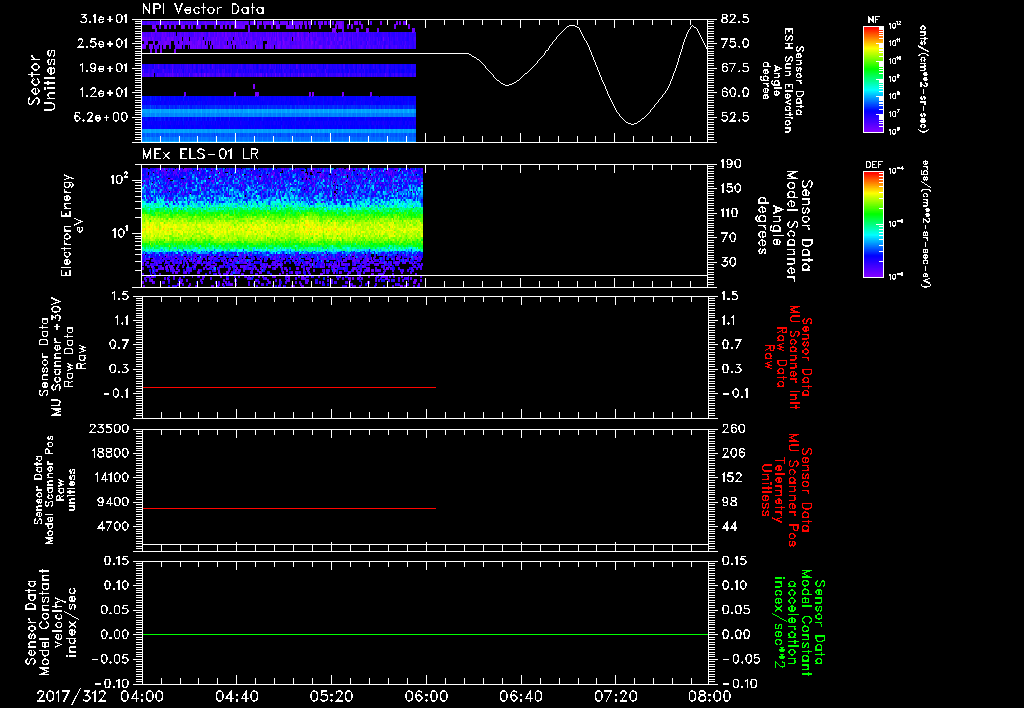Click the red scanner position line near 9400
This screenshot has width=1024, height=708.
click(289, 508)
